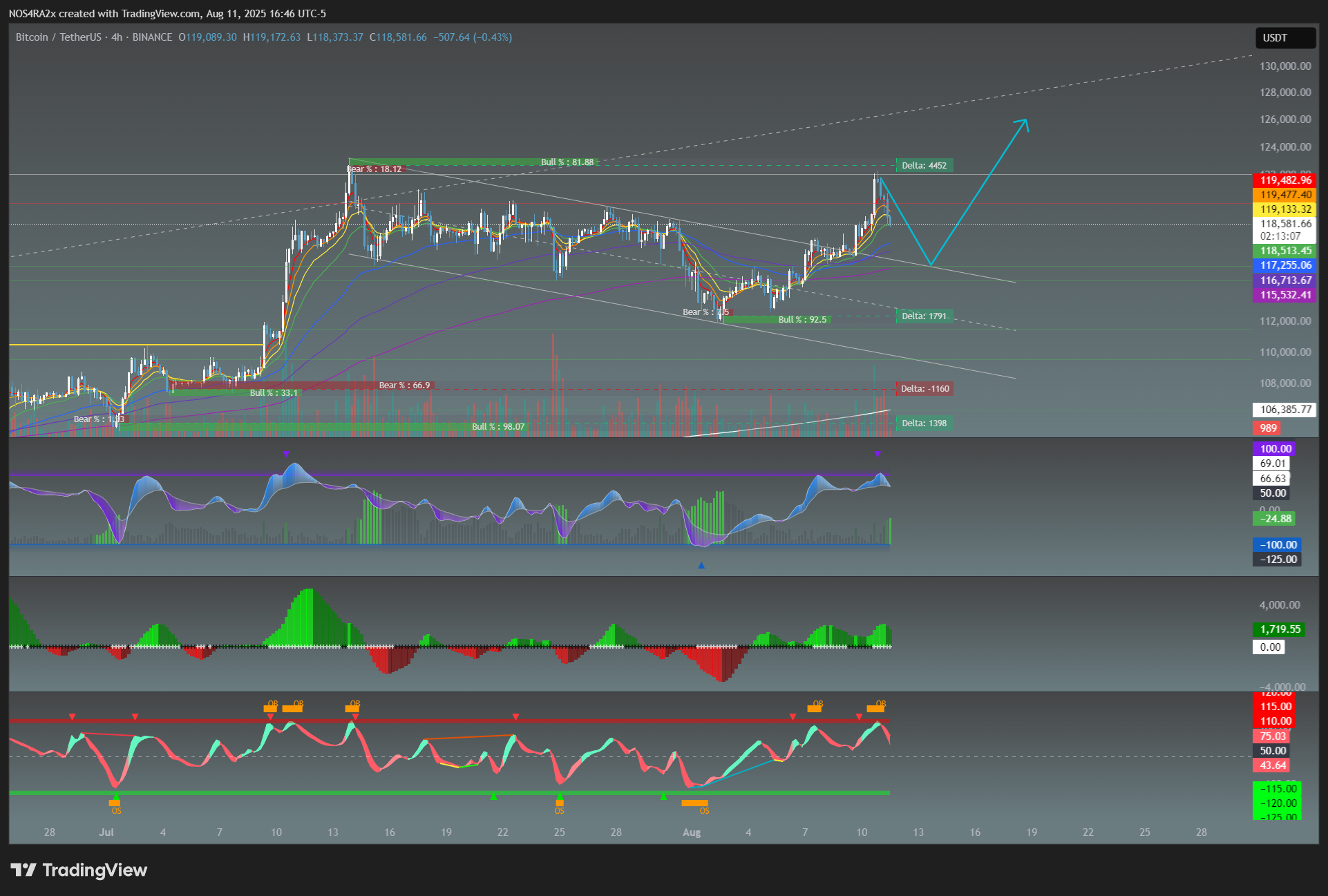
Task: Select the orange 119,477.40 price label
Action: [x=1284, y=195]
